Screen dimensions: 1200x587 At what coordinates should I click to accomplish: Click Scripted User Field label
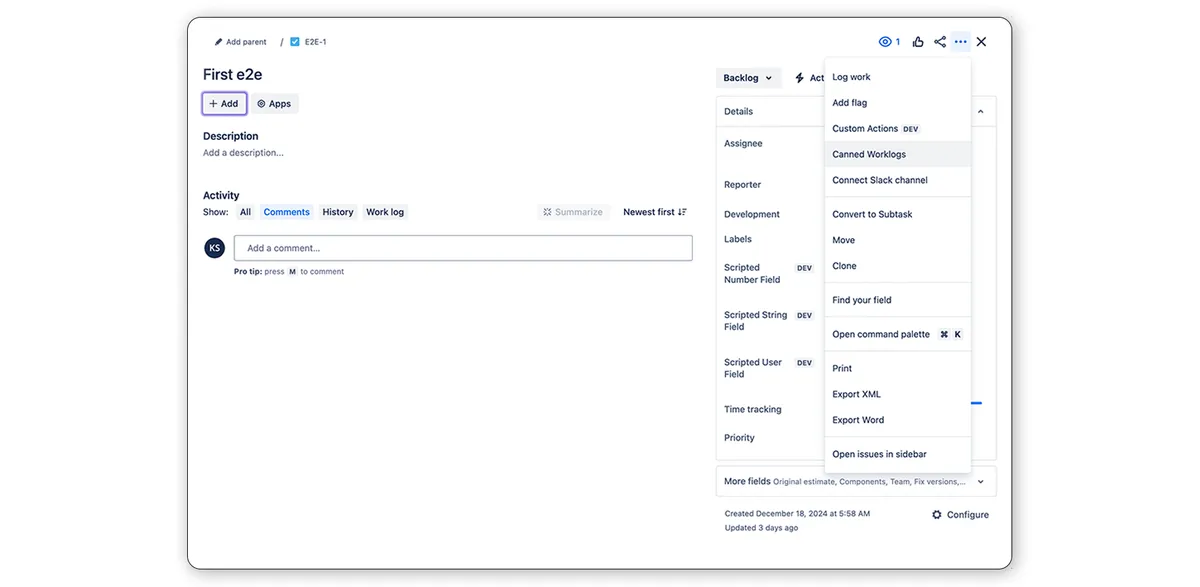pos(753,368)
